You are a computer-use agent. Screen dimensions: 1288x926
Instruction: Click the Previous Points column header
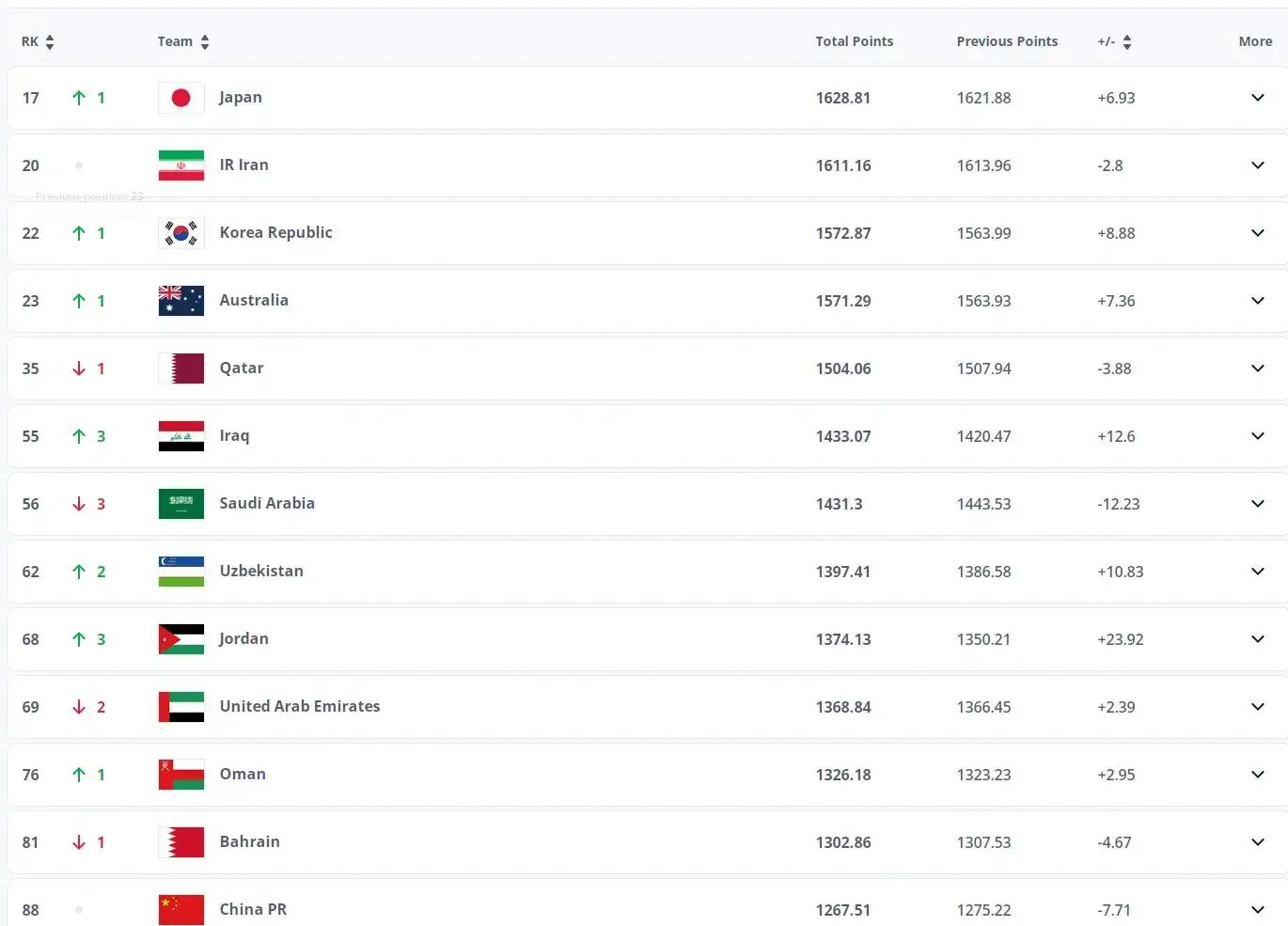click(1007, 41)
